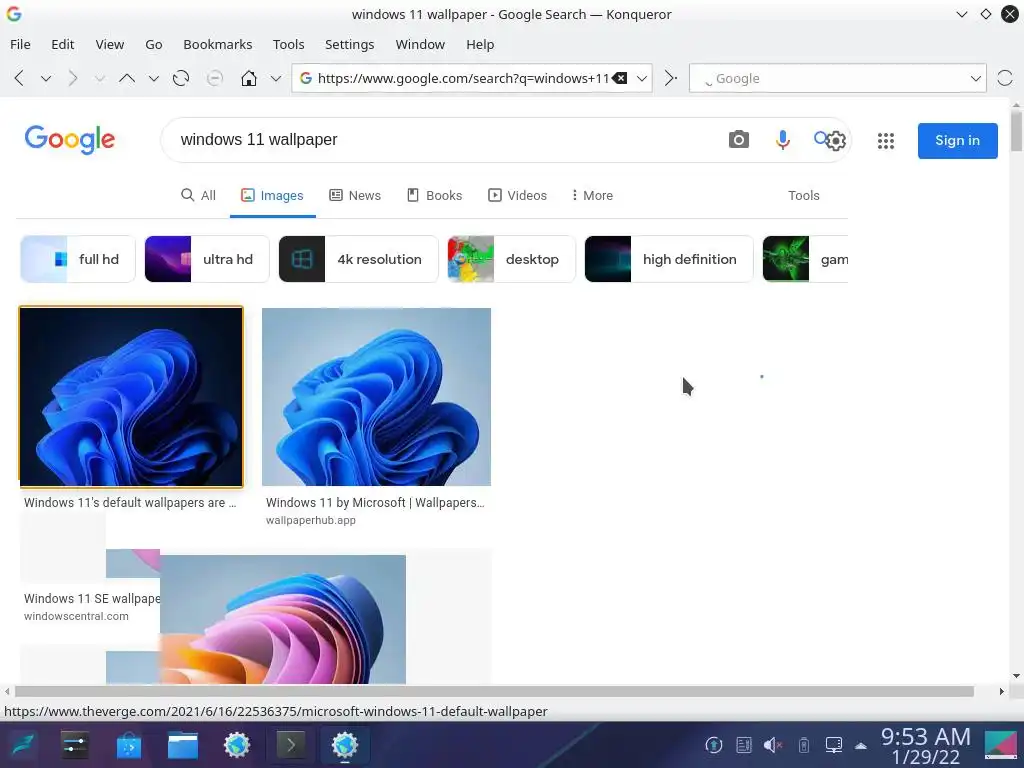Click the Google search settings gear icon

(837, 140)
